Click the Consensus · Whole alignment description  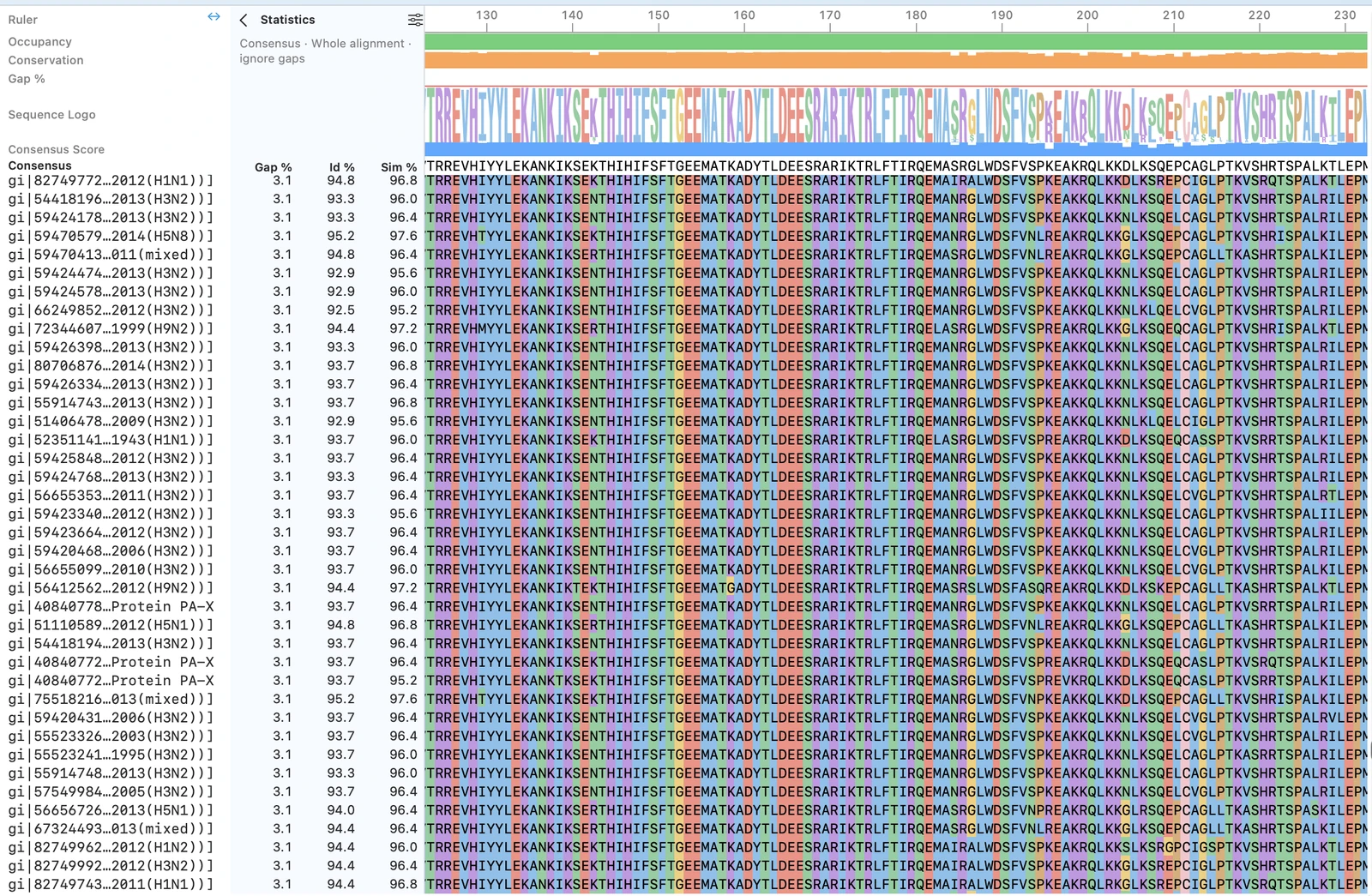tap(325, 51)
